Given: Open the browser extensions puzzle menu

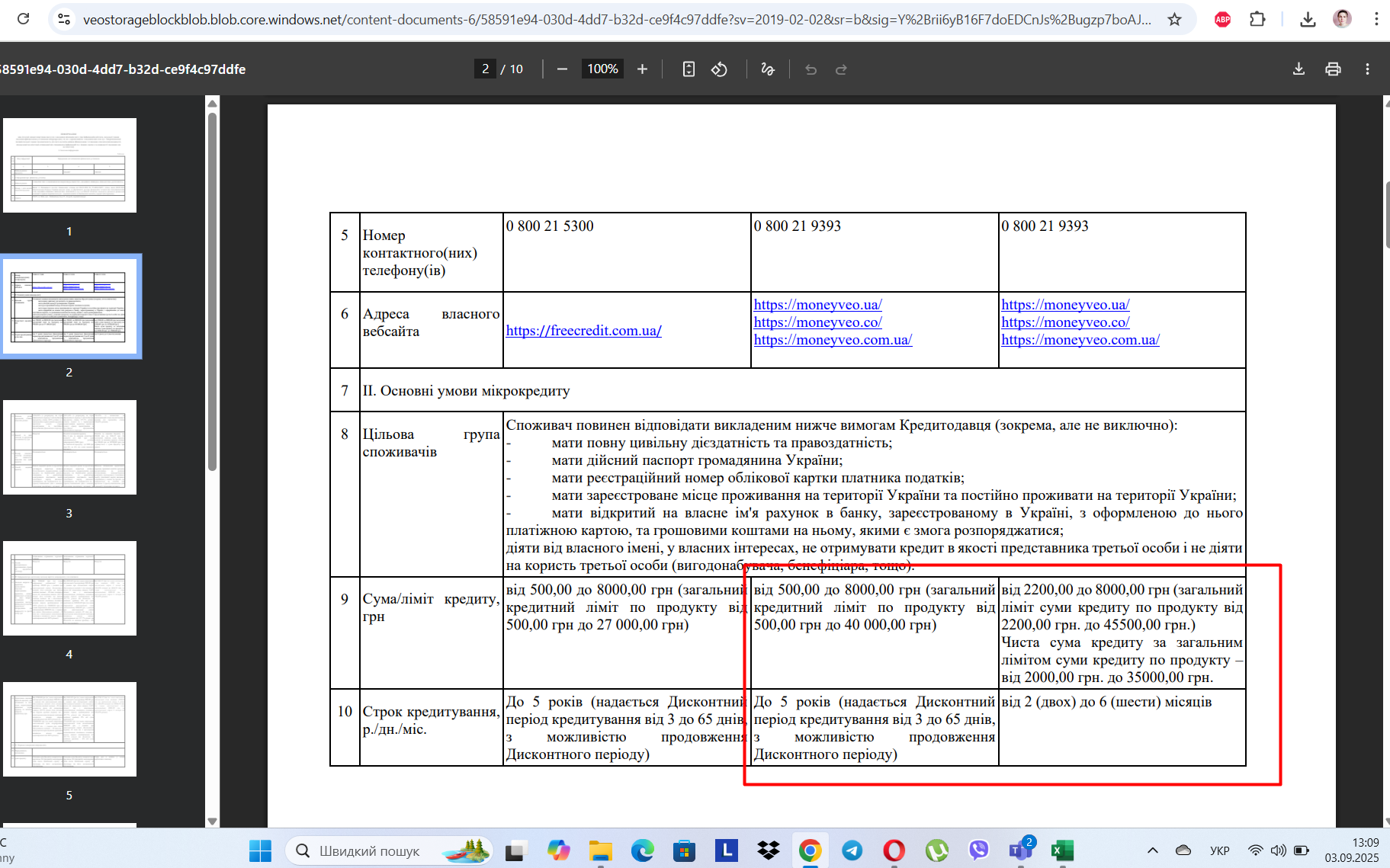Looking at the screenshot, I should pos(1257,19).
